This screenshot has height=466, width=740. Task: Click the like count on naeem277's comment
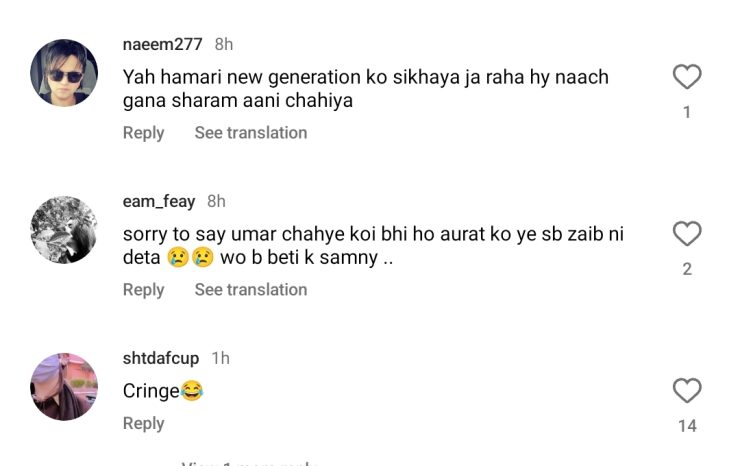pos(687,113)
